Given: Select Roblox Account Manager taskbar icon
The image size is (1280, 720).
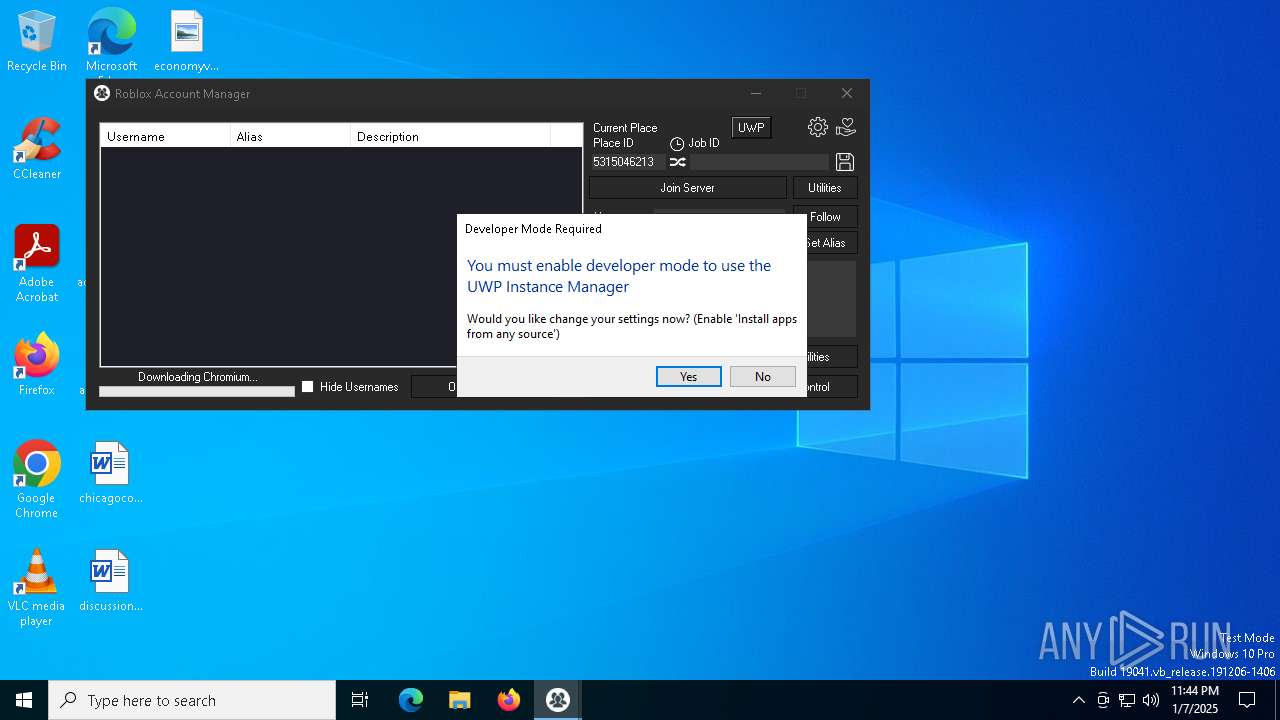Looking at the screenshot, I should pos(558,700).
